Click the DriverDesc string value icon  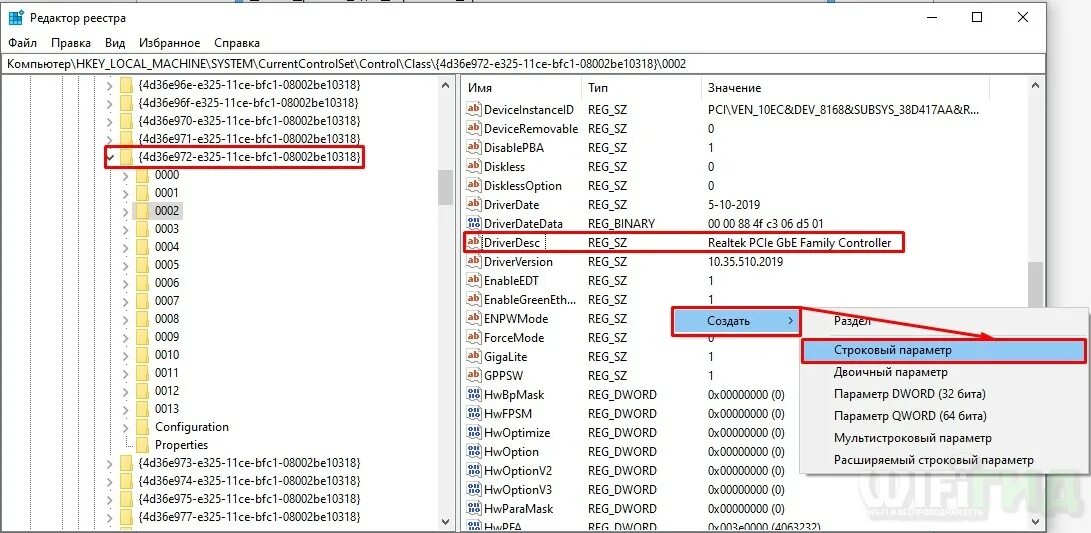pos(474,243)
